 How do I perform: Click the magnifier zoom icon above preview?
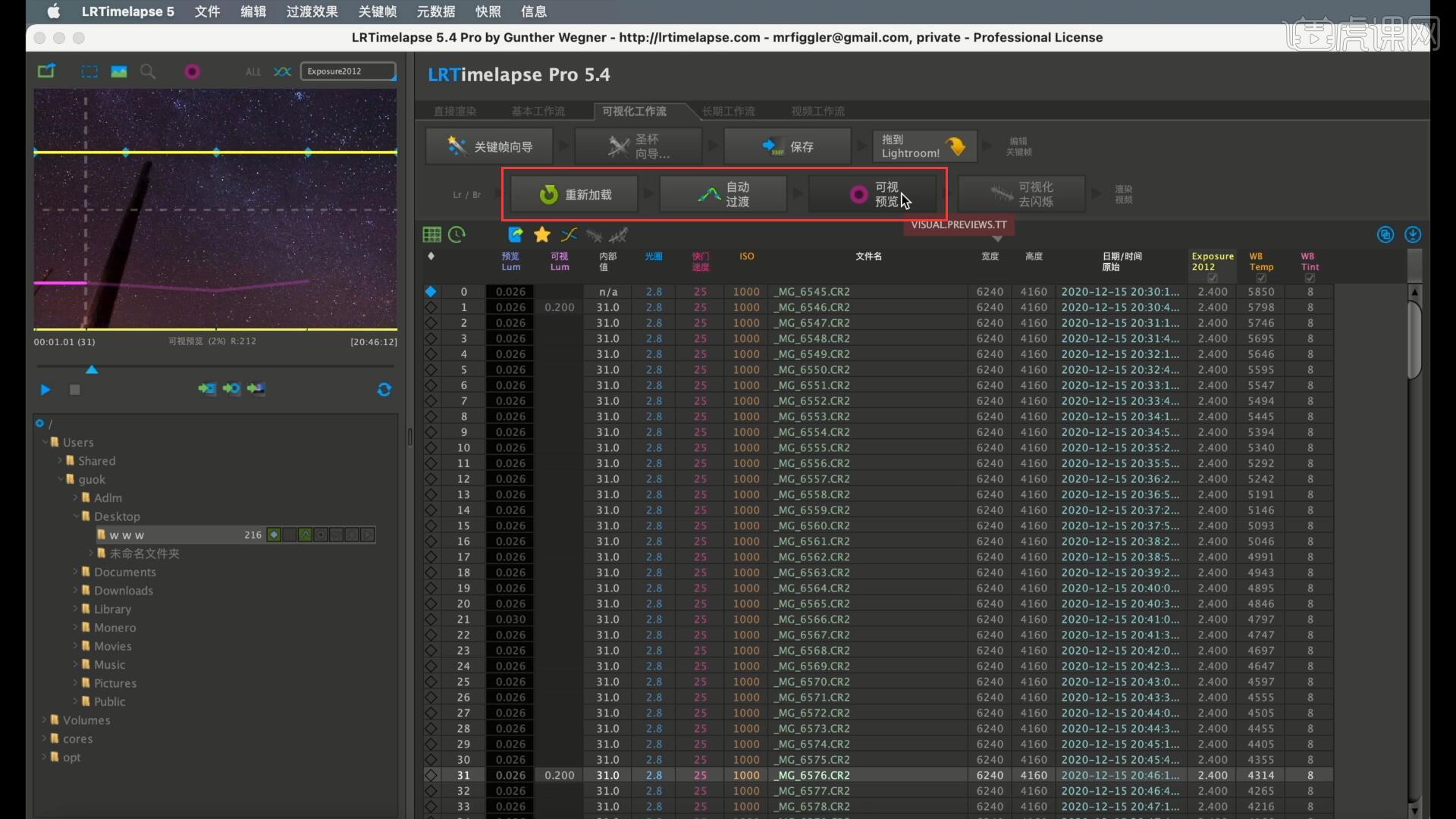[148, 71]
